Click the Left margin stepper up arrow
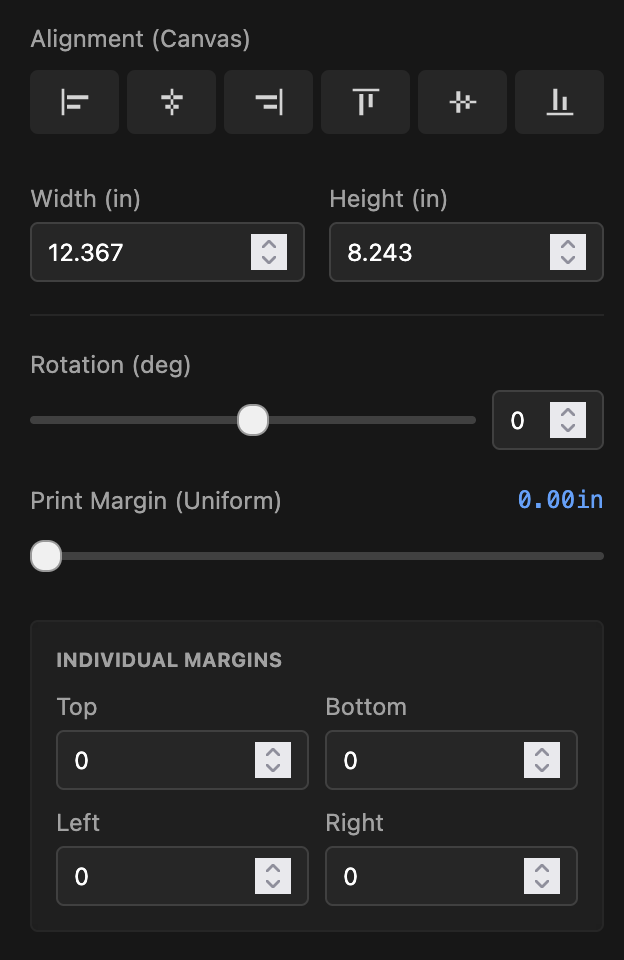The width and height of the screenshot is (624, 960). [274, 869]
